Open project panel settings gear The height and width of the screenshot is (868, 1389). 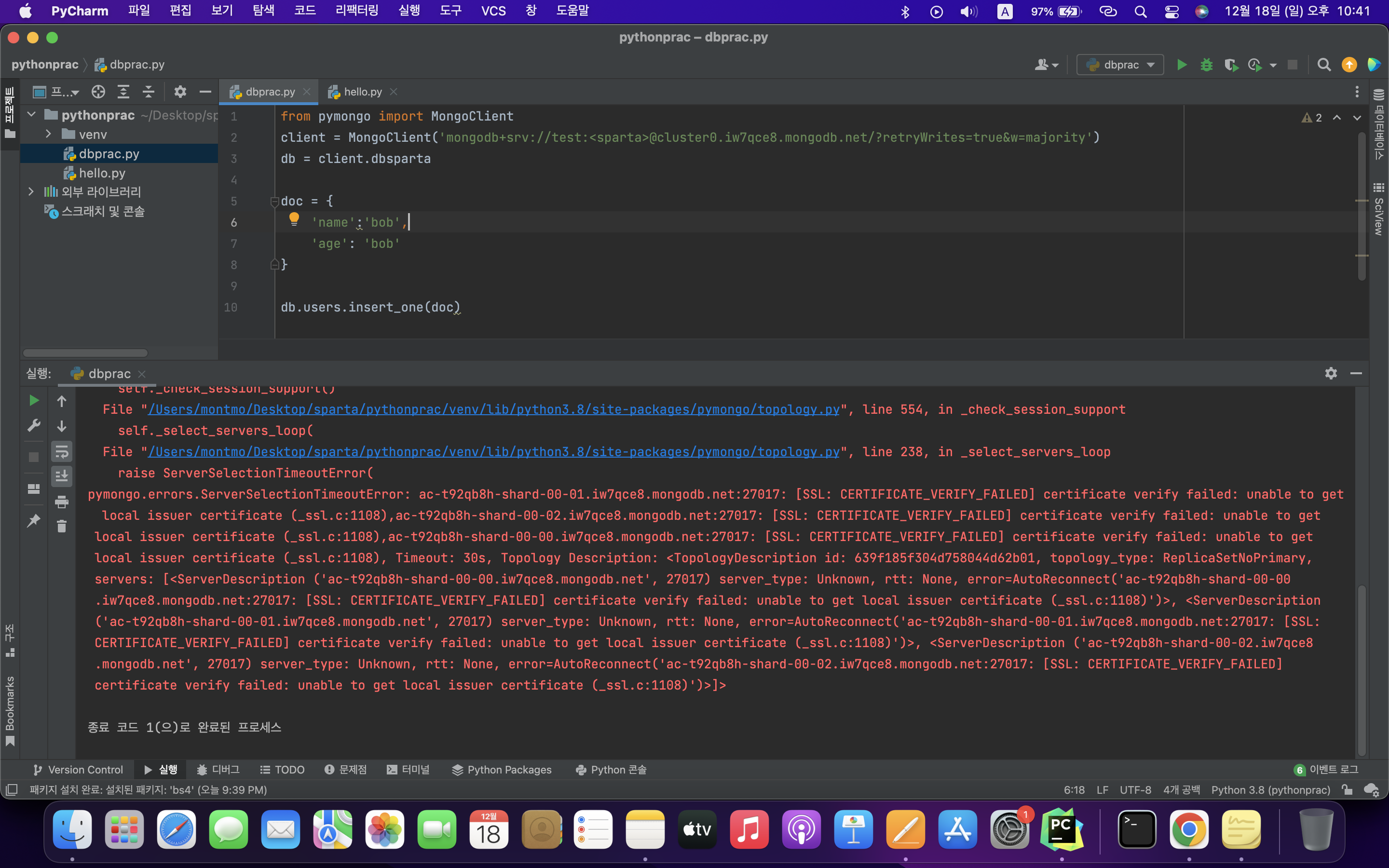point(180,92)
